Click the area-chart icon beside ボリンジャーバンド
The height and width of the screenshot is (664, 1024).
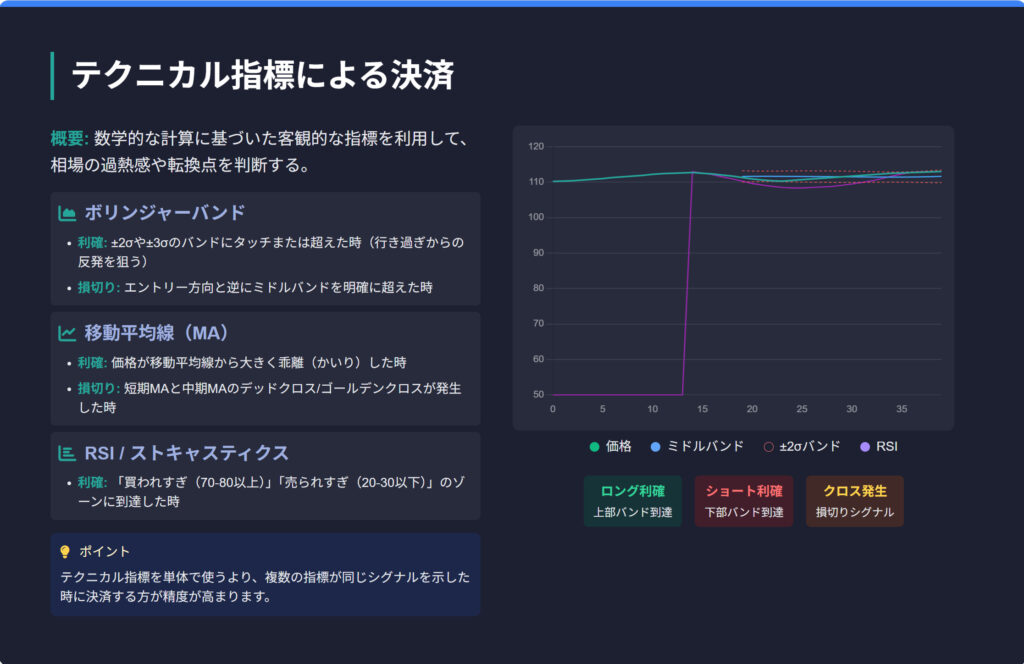point(67,213)
